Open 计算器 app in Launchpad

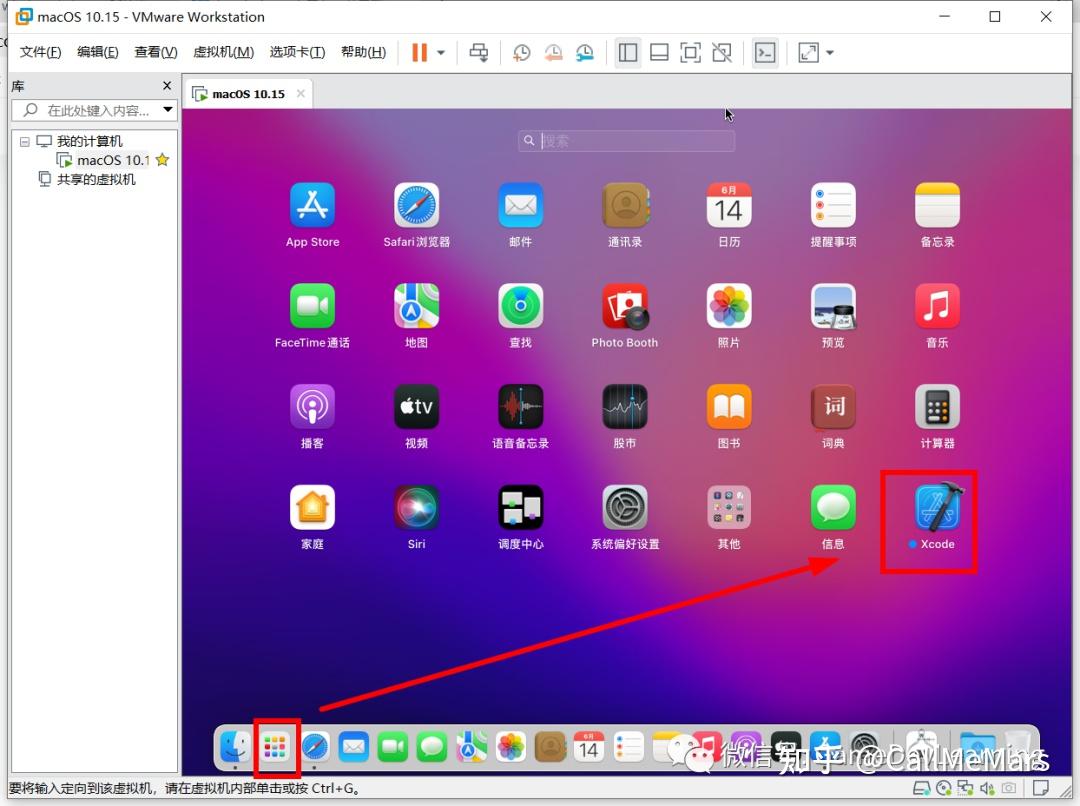(937, 406)
